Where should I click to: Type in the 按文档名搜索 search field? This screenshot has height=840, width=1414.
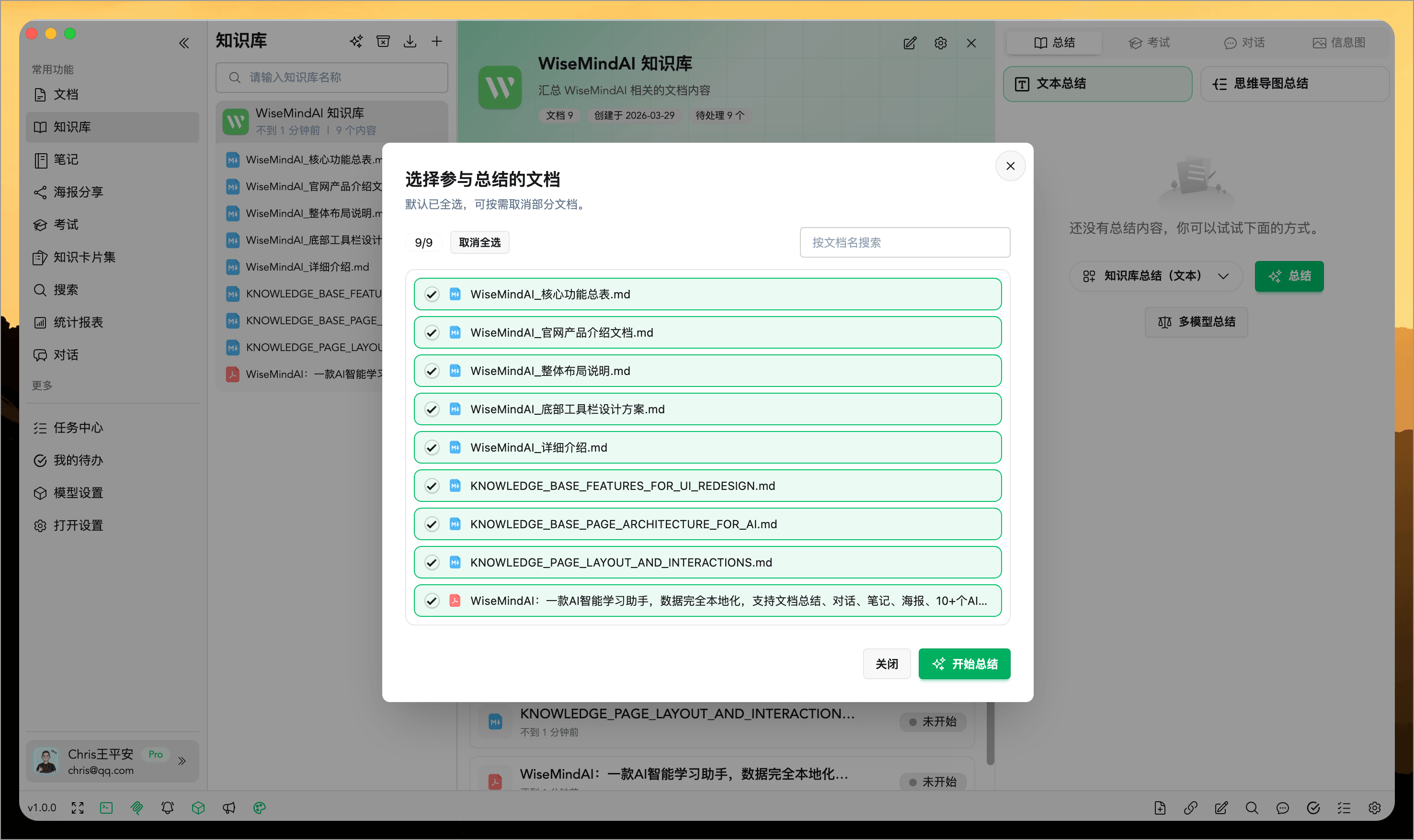[x=904, y=242]
